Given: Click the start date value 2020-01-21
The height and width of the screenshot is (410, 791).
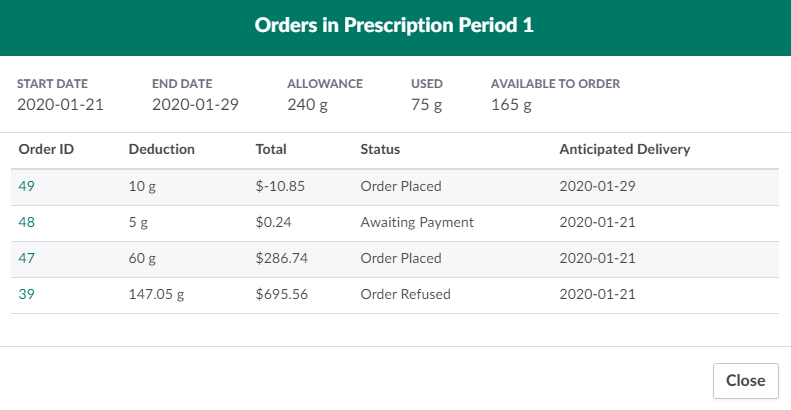Looking at the screenshot, I should pyautogui.click(x=60, y=103).
